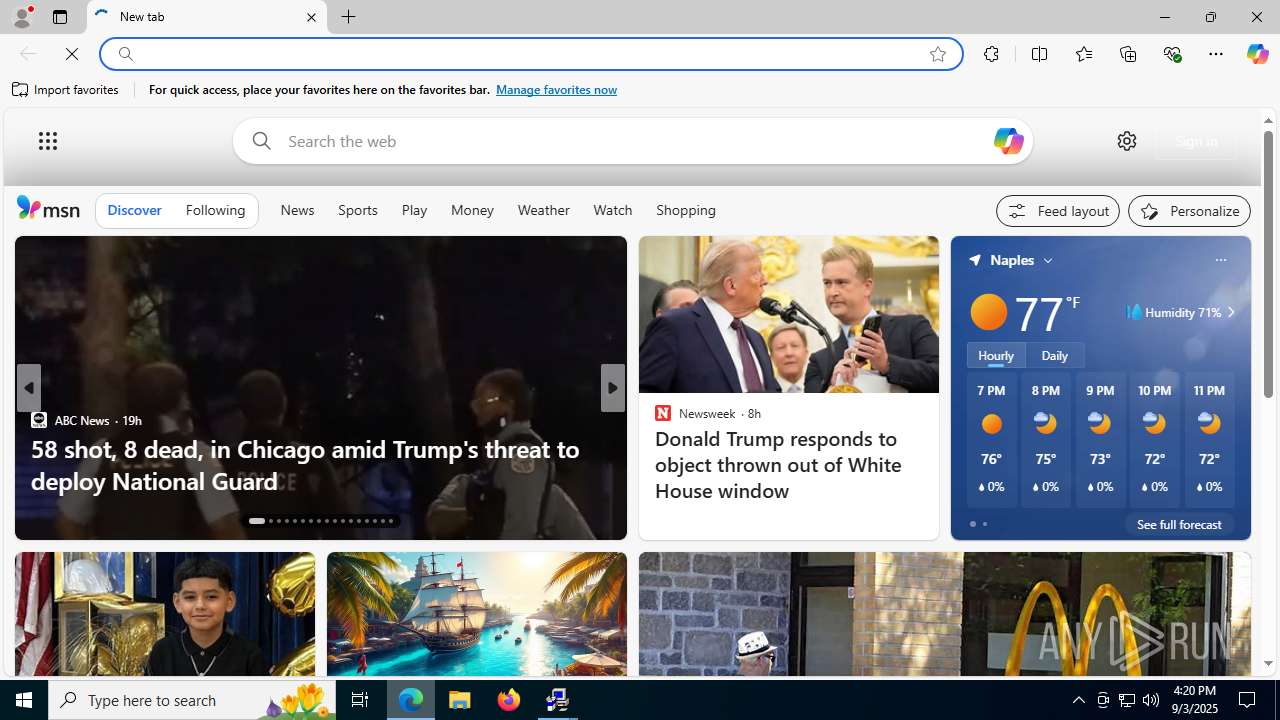Stop loading the page

(72, 54)
